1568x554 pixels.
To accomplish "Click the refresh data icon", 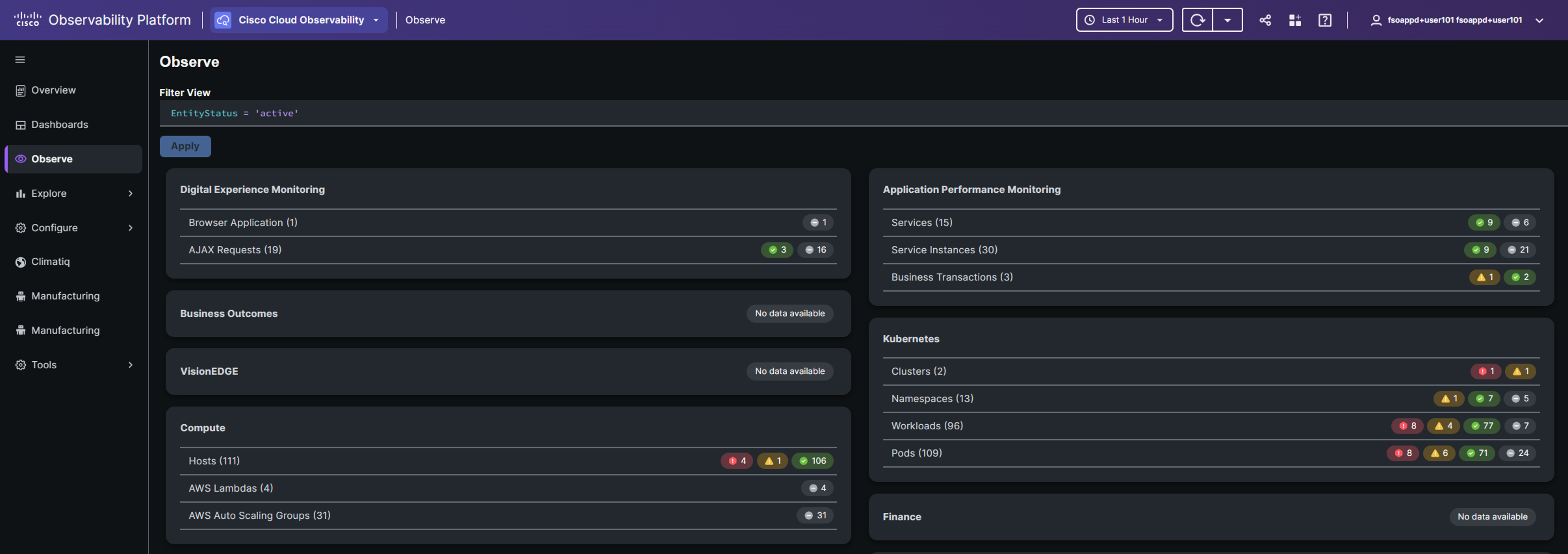I will pyautogui.click(x=1197, y=20).
